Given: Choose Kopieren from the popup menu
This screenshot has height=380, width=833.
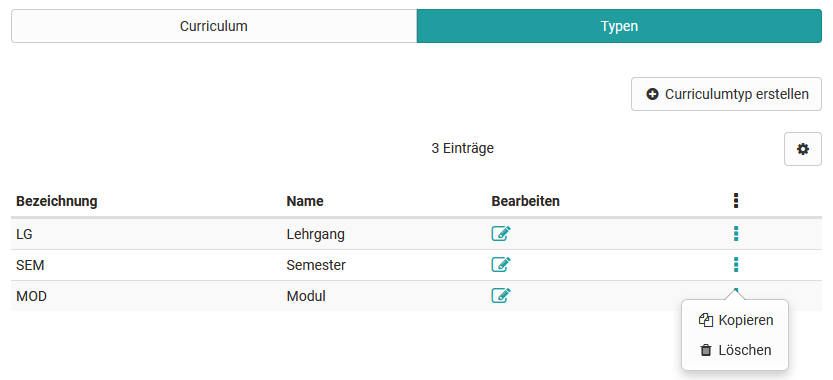Looking at the screenshot, I should (x=735, y=320).
